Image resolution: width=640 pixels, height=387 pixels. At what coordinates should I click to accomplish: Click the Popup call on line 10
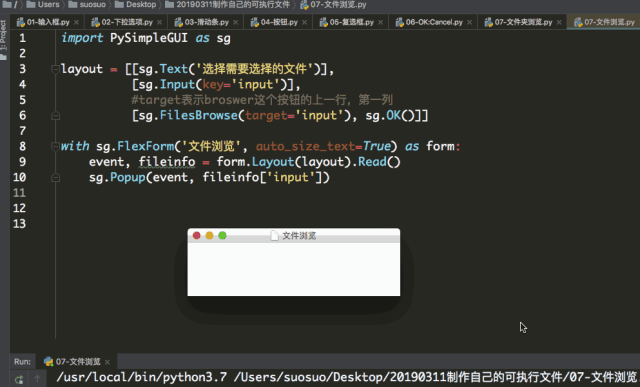pos(128,178)
